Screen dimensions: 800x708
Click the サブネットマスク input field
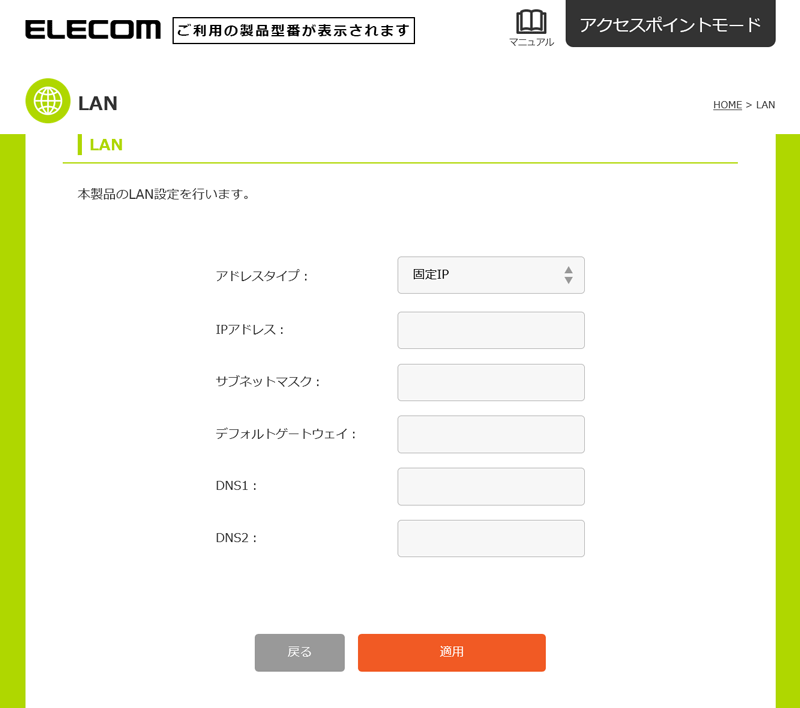491,383
